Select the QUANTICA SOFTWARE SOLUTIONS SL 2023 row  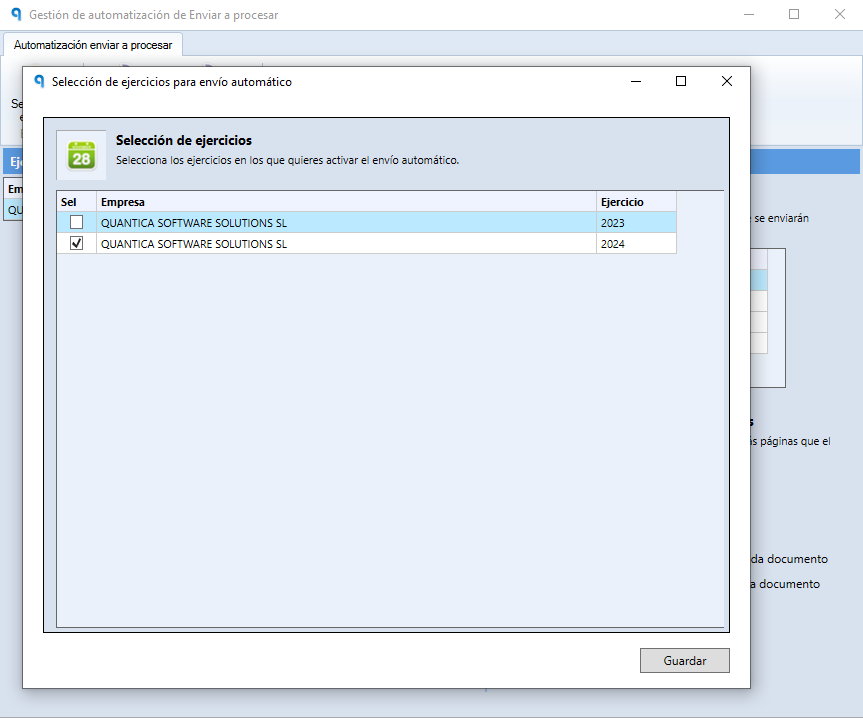[x=367, y=223]
